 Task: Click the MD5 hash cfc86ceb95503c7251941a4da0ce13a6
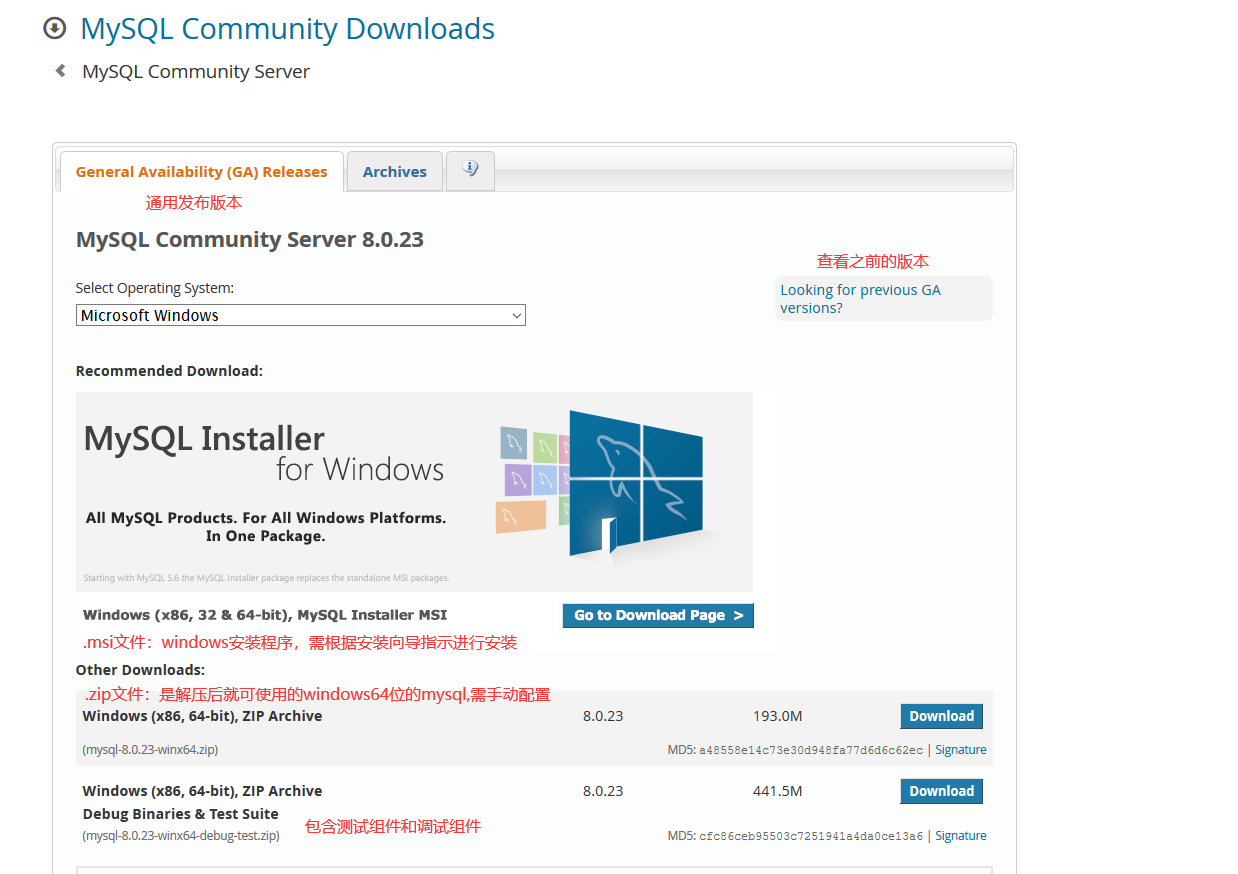(x=811, y=836)
